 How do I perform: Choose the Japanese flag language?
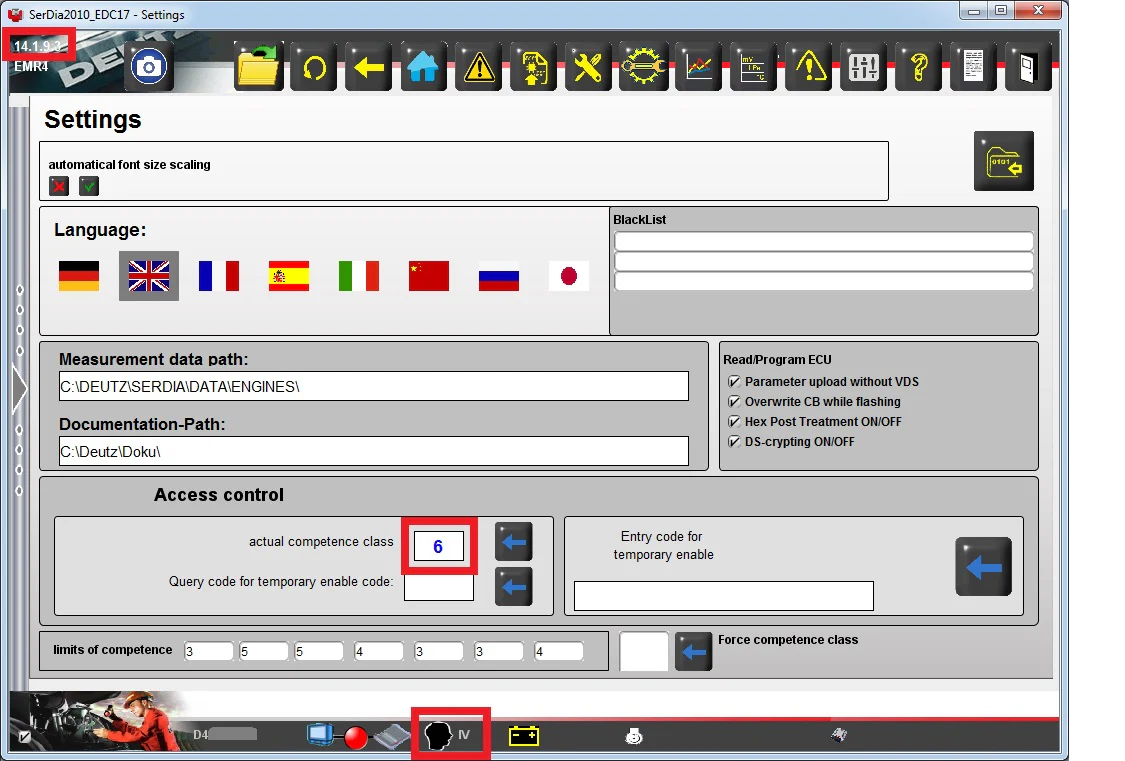coord(569,276)
